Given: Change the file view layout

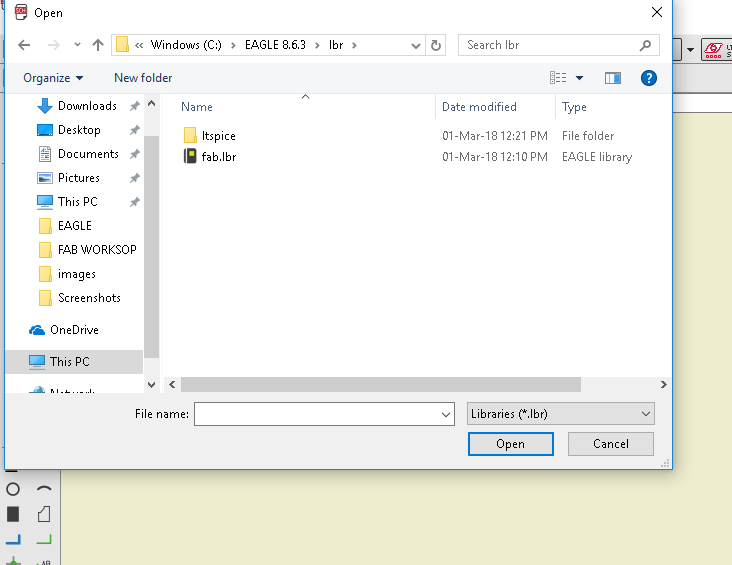Looking at the screenshot, I should coord(558,78).
